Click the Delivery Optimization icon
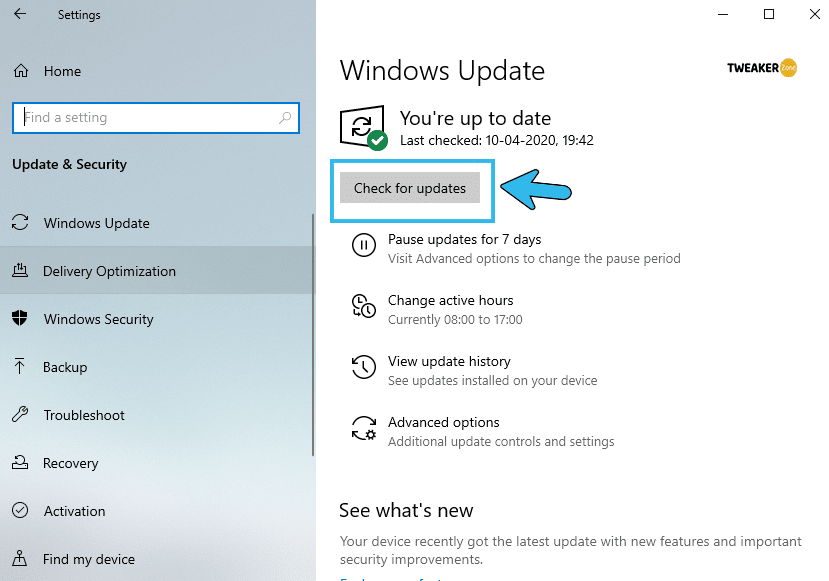The width and height of the screenshot is (829, 581). pos(20,271)
